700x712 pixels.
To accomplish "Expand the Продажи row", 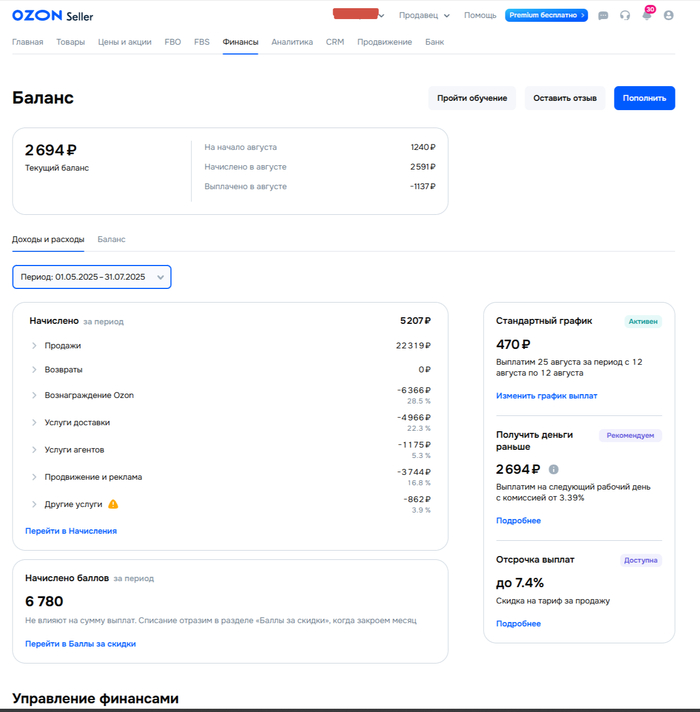I will click(x=34, y=346).
